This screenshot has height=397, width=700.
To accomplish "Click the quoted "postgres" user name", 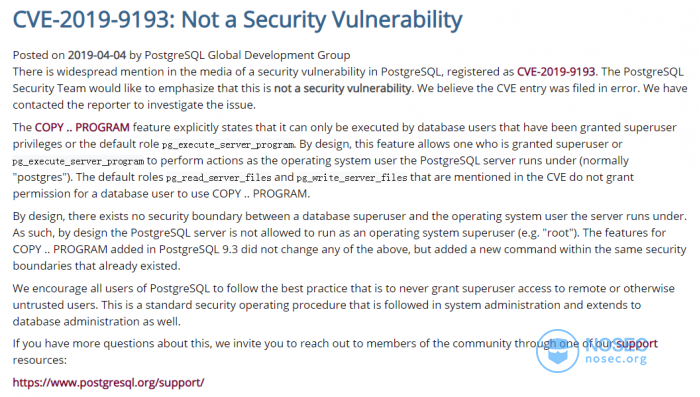I will pos(42,177).
